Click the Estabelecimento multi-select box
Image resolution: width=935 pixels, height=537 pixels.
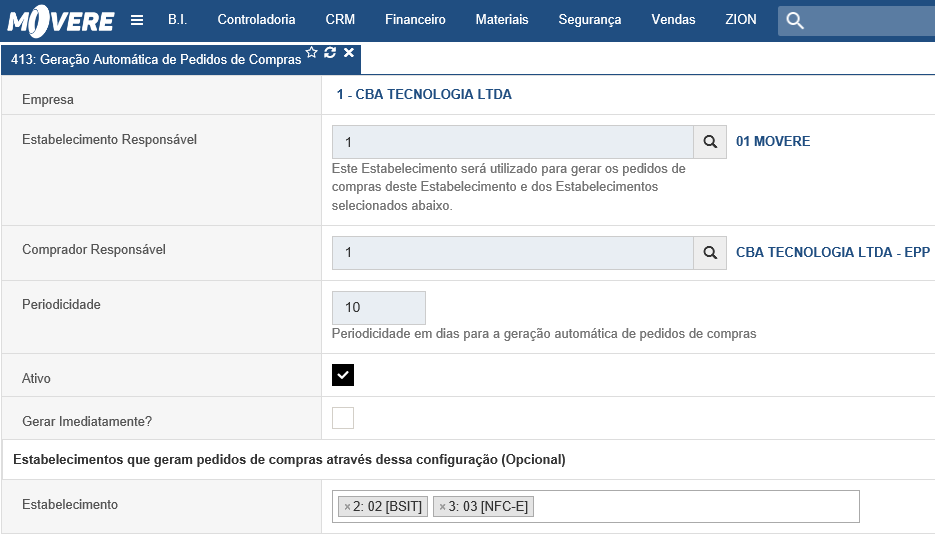(x=596, y=507)
